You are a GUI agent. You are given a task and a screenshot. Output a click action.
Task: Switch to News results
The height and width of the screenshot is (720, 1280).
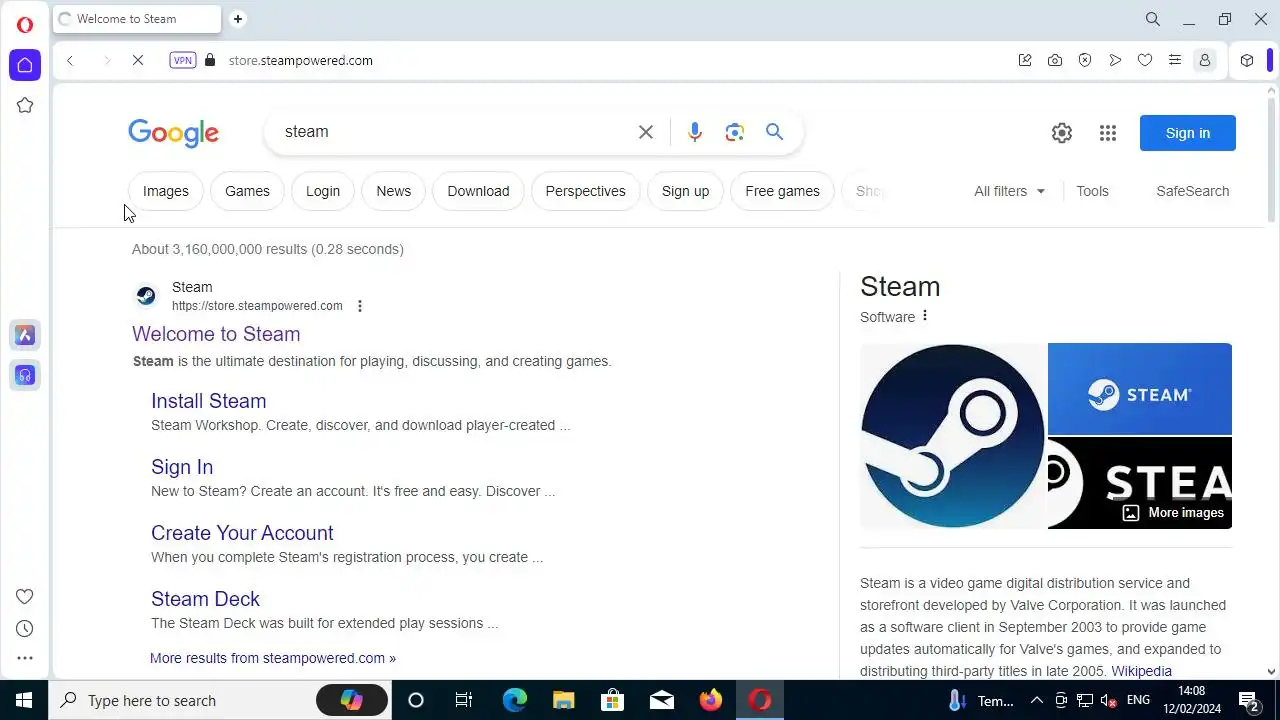[394, 191]
